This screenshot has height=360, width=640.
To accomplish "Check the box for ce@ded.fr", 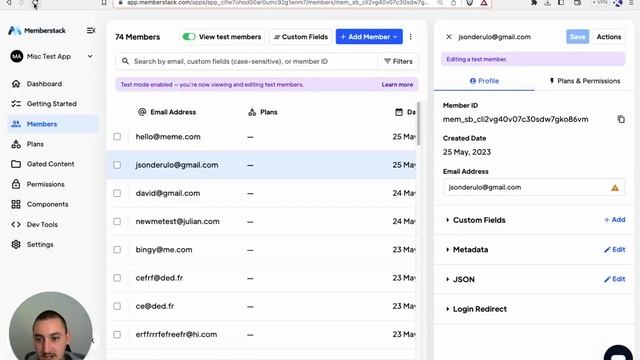I will click(117, 306).
